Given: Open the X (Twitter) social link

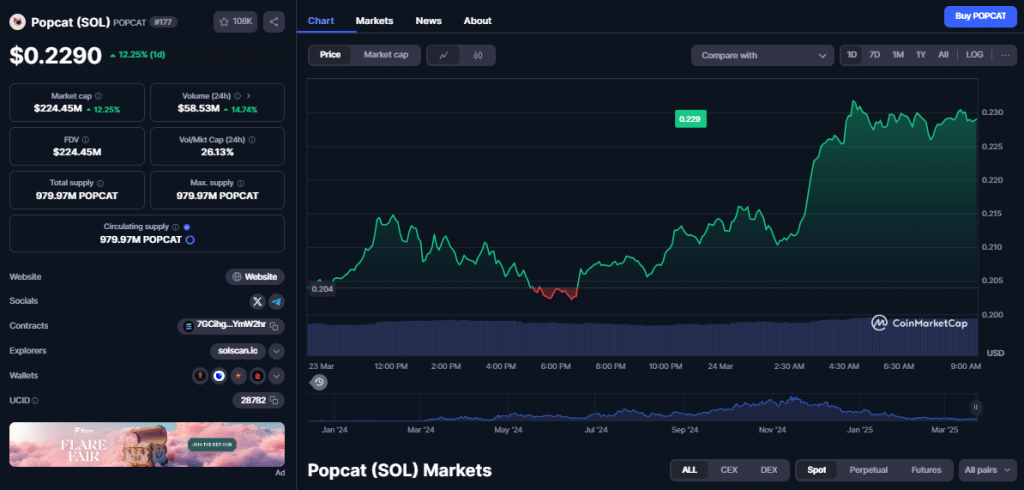Looking at the screenshot, I should [x=257, y=301].
